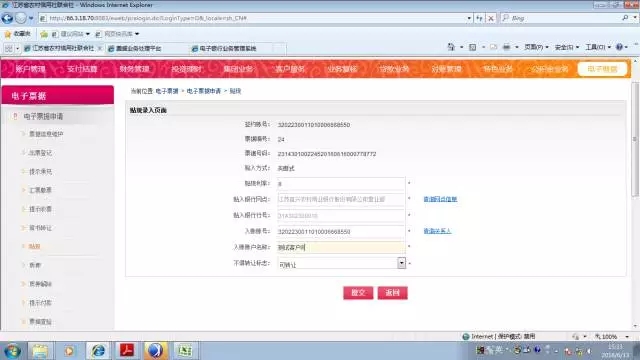Collapse the 电子票据申请 sidebar group
The width and height of the screenshot is (640, 360).
coord(43,116)
